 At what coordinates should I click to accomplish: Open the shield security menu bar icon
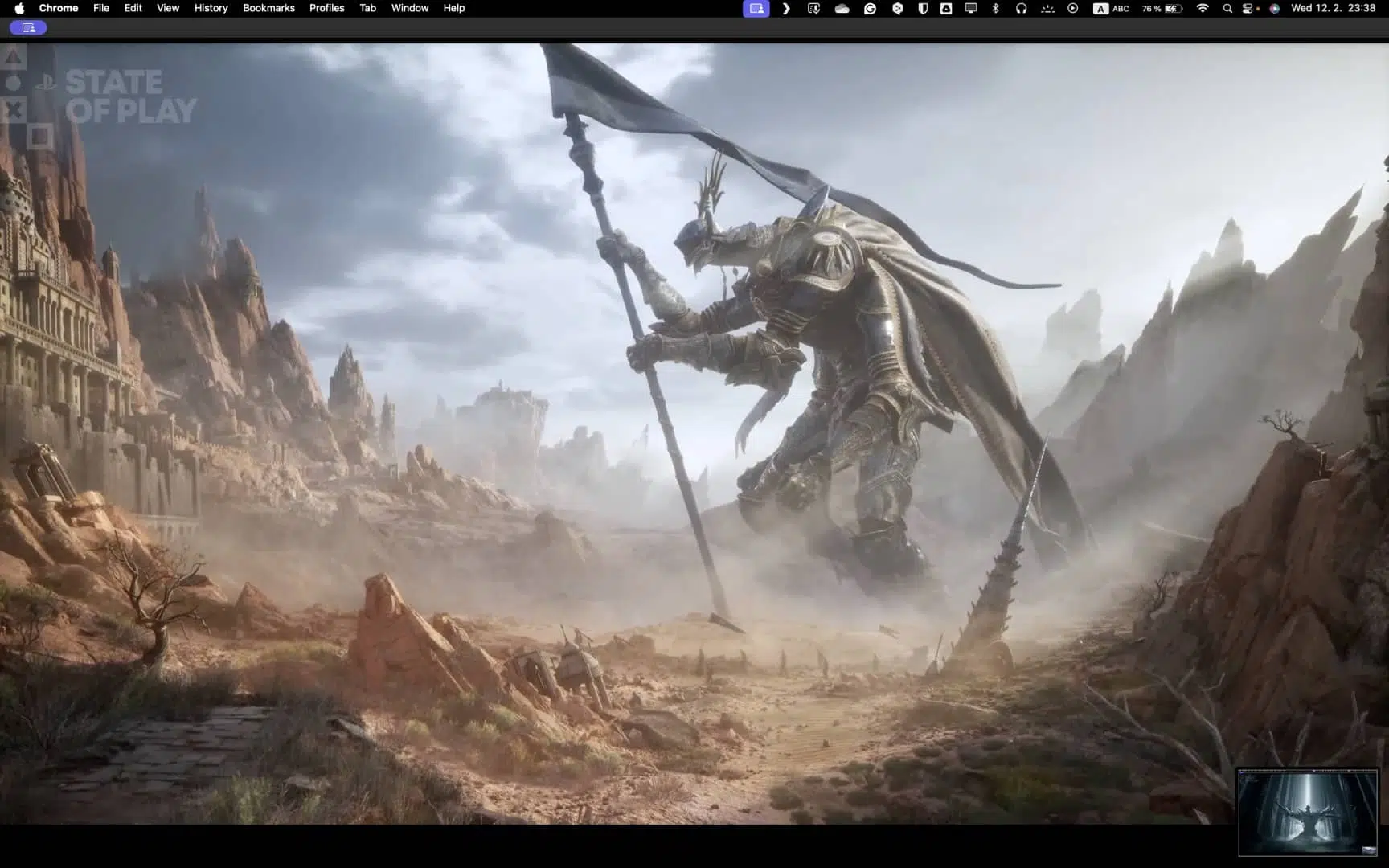[x=923, y=8]
